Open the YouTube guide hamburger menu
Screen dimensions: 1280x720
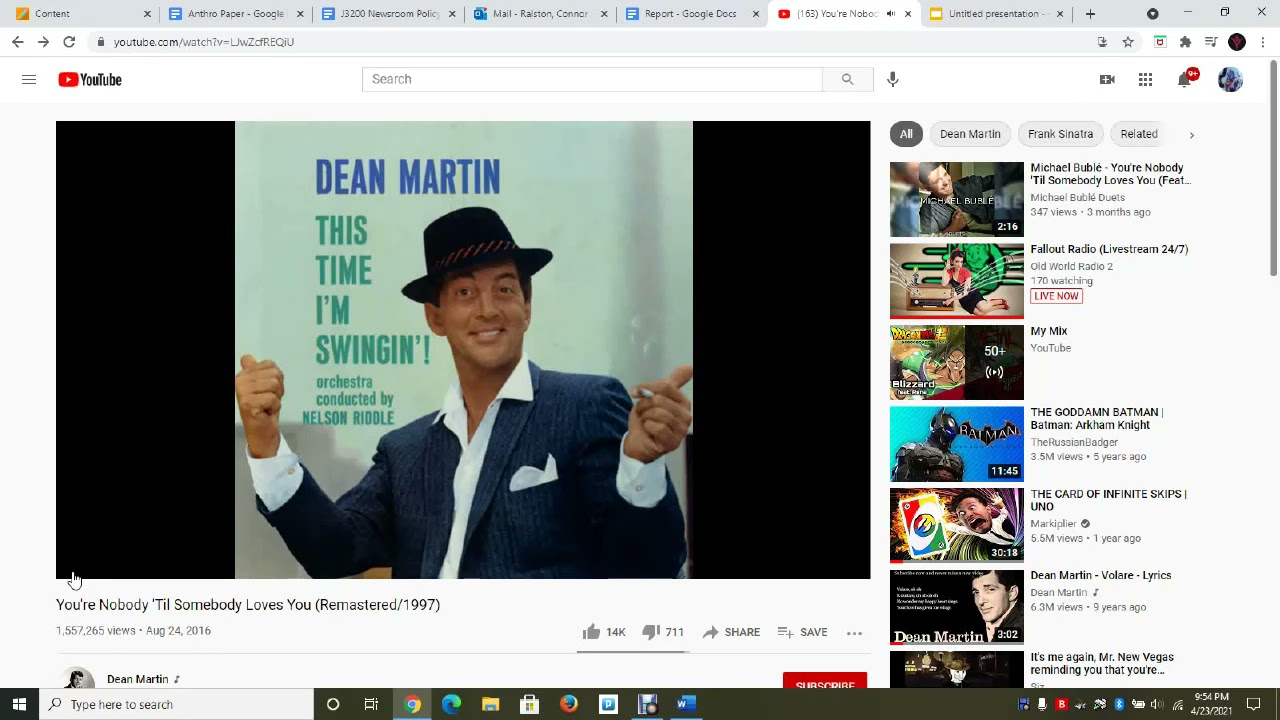pos(29,80)
